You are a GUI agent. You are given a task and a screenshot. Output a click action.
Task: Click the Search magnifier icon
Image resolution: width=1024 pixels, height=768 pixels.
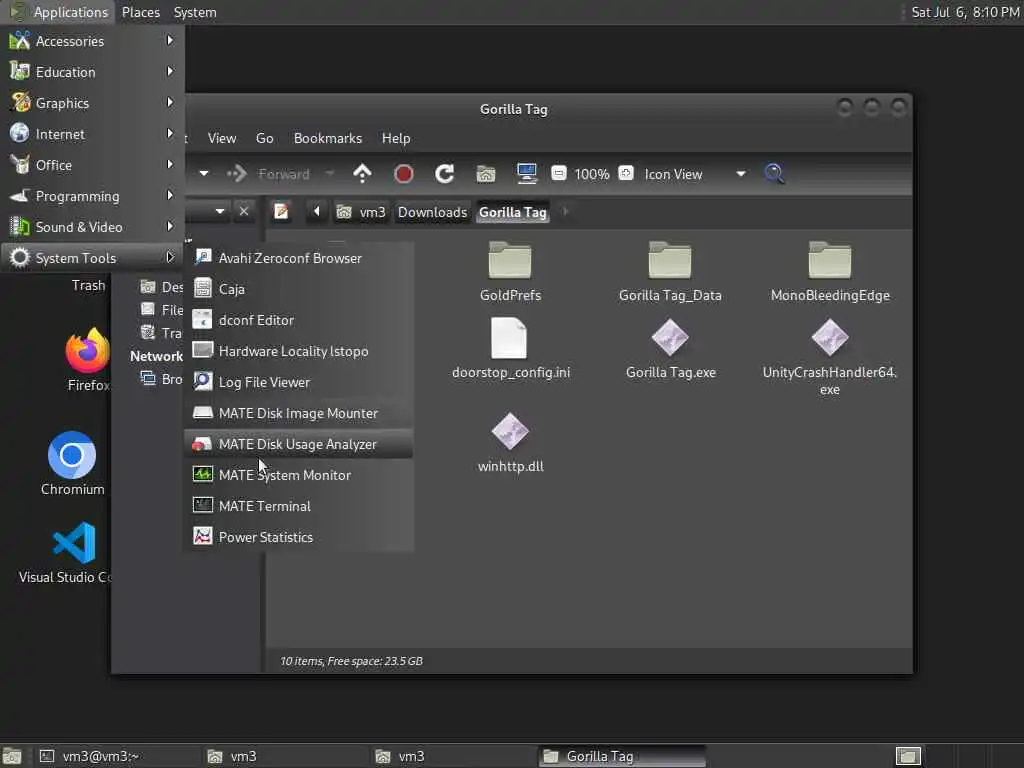pos(775,174)
